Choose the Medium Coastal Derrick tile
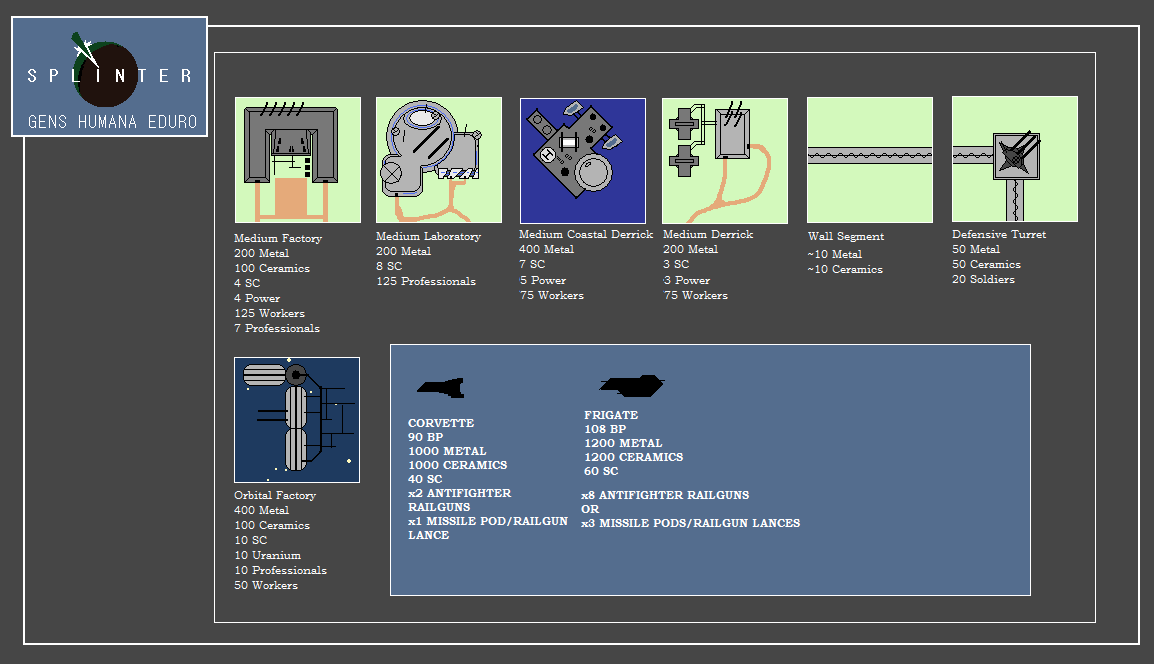The height and width of the screenshot is (664, 1154). (582, 161)
